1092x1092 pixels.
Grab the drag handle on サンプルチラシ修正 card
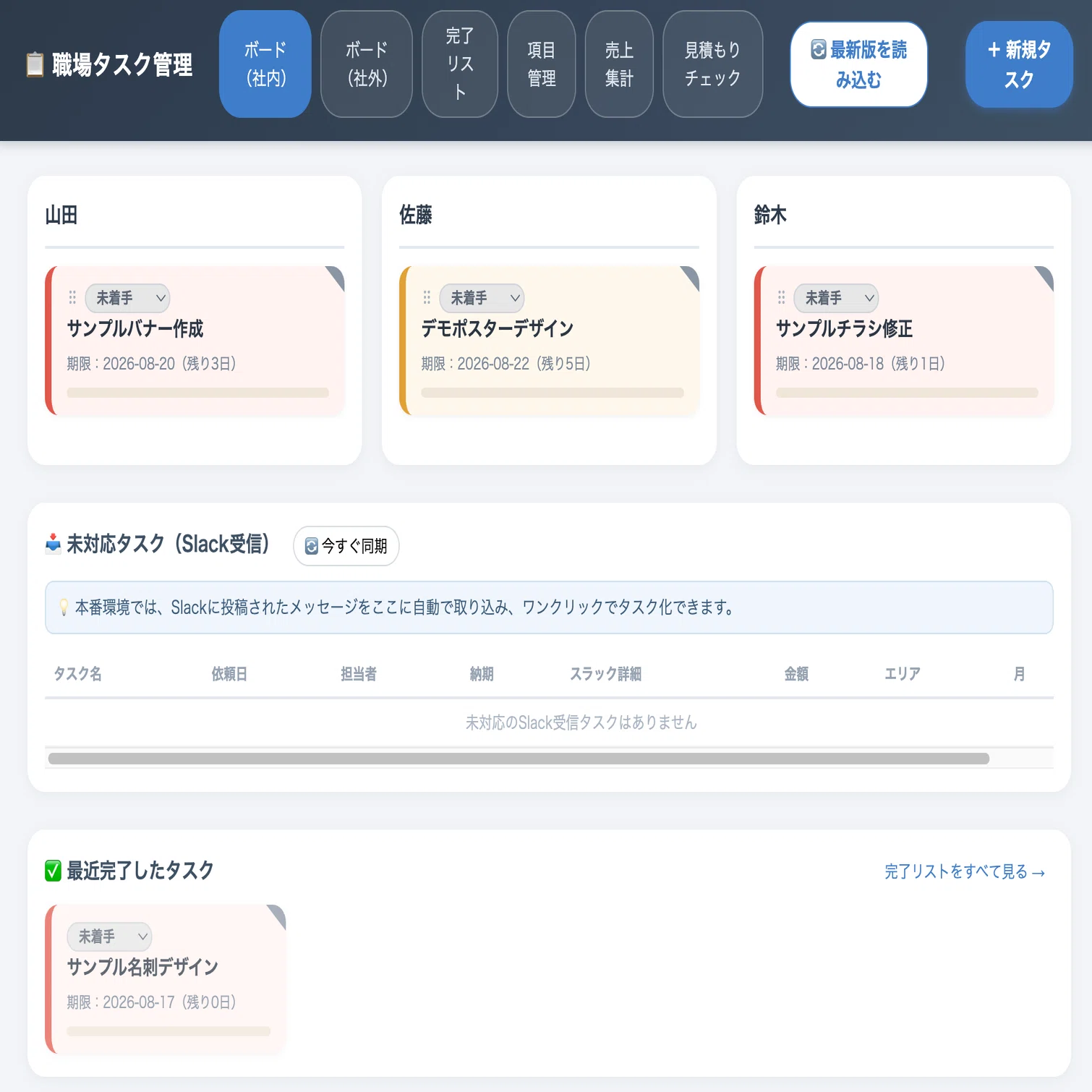tap(781, 297)
